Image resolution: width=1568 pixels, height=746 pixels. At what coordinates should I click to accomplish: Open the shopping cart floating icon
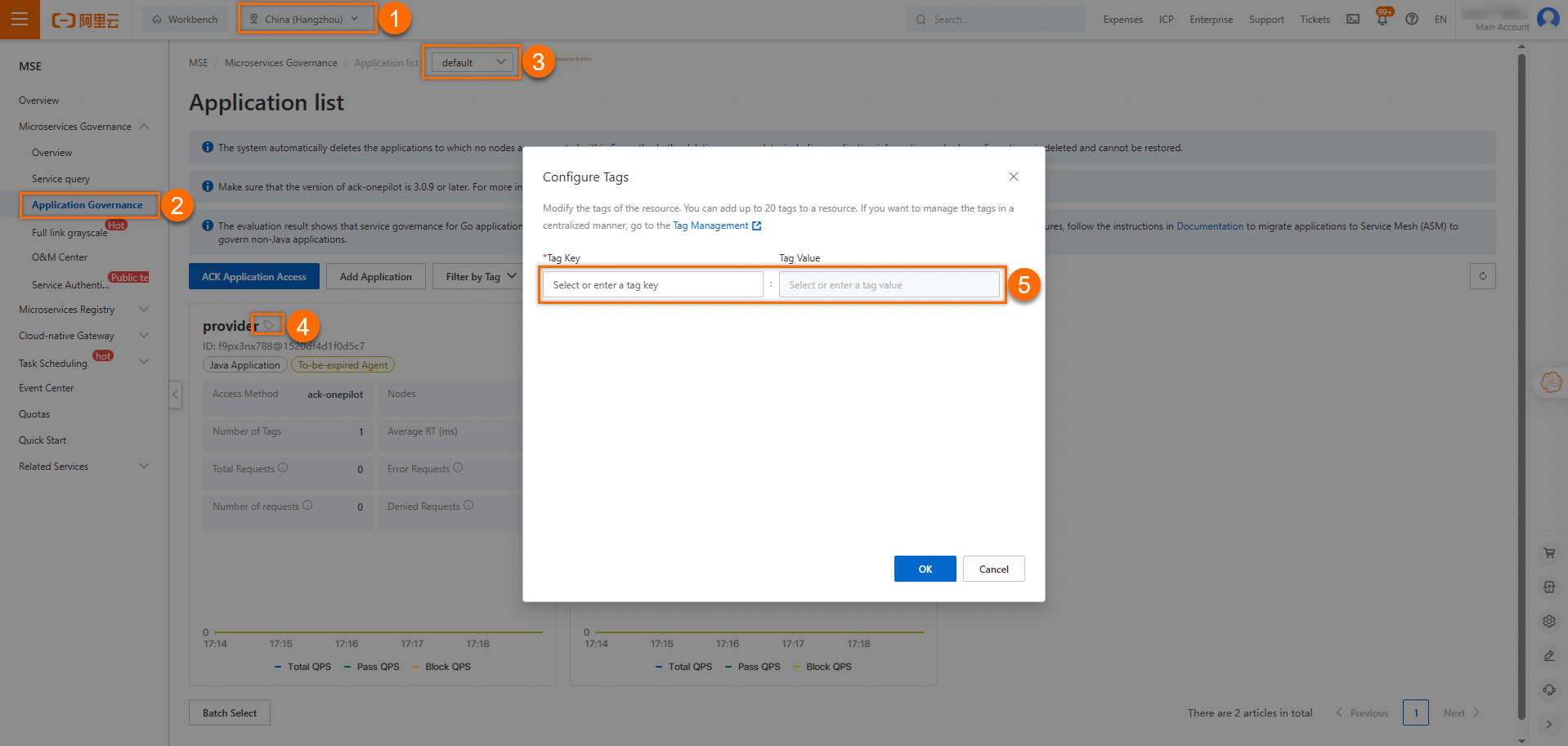tap(1549, 553)
